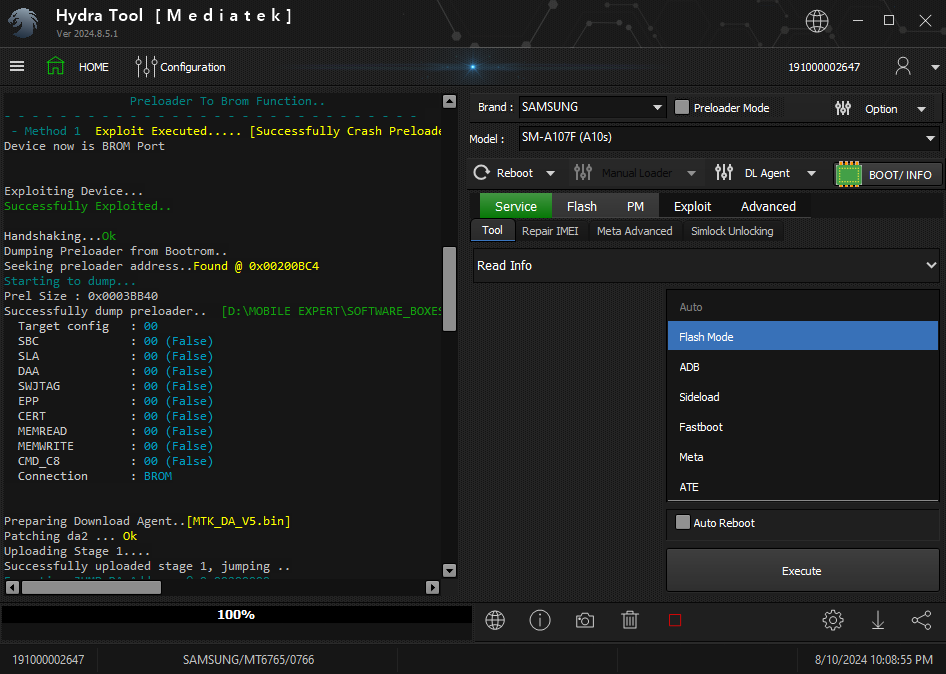Viewport: 946px width, 674px height.
Task: Expand the DL Agent dropdown arrow
Action: [811, 174]
